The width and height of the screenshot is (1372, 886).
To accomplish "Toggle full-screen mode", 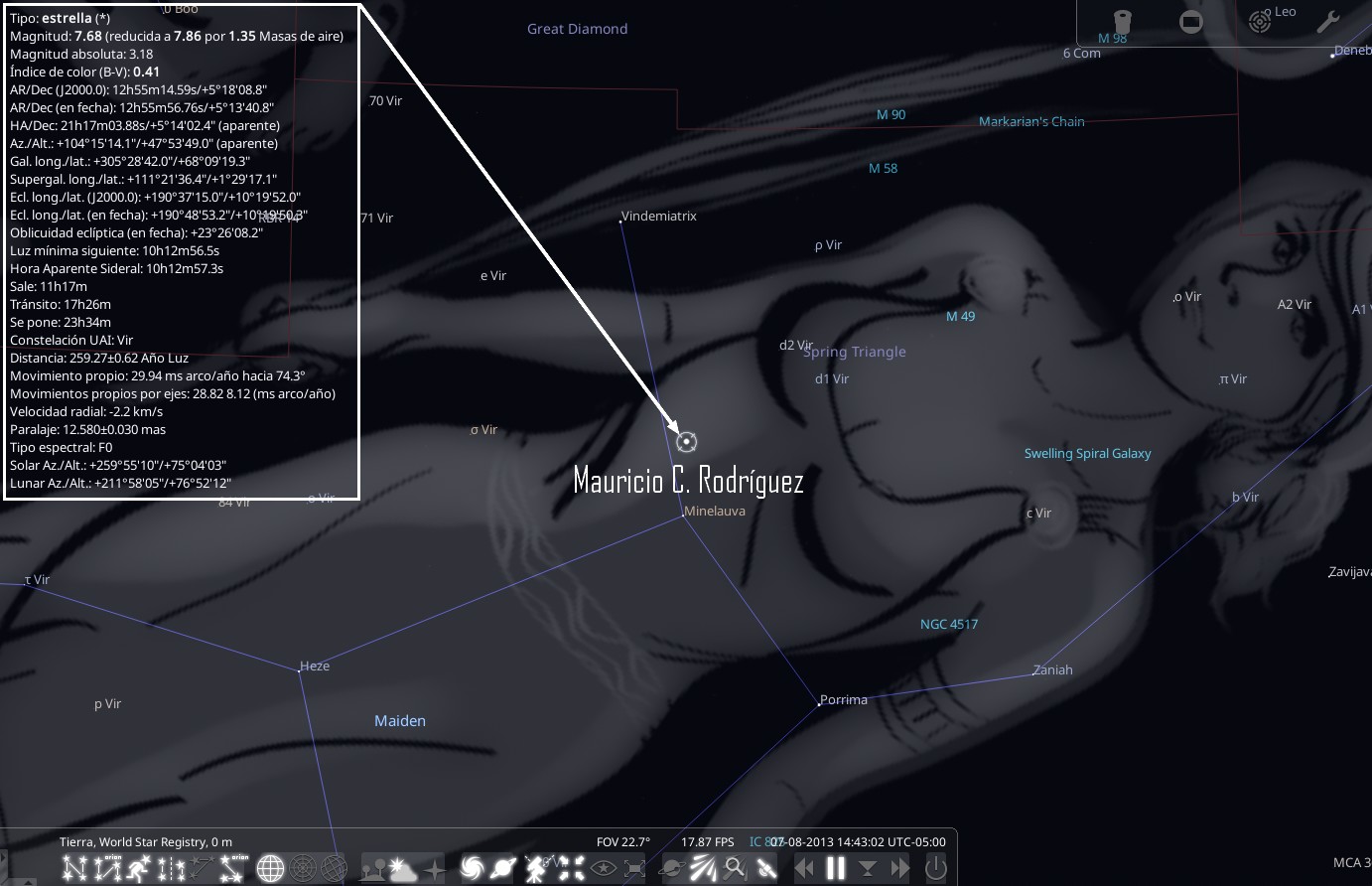I will coord(634,869).
